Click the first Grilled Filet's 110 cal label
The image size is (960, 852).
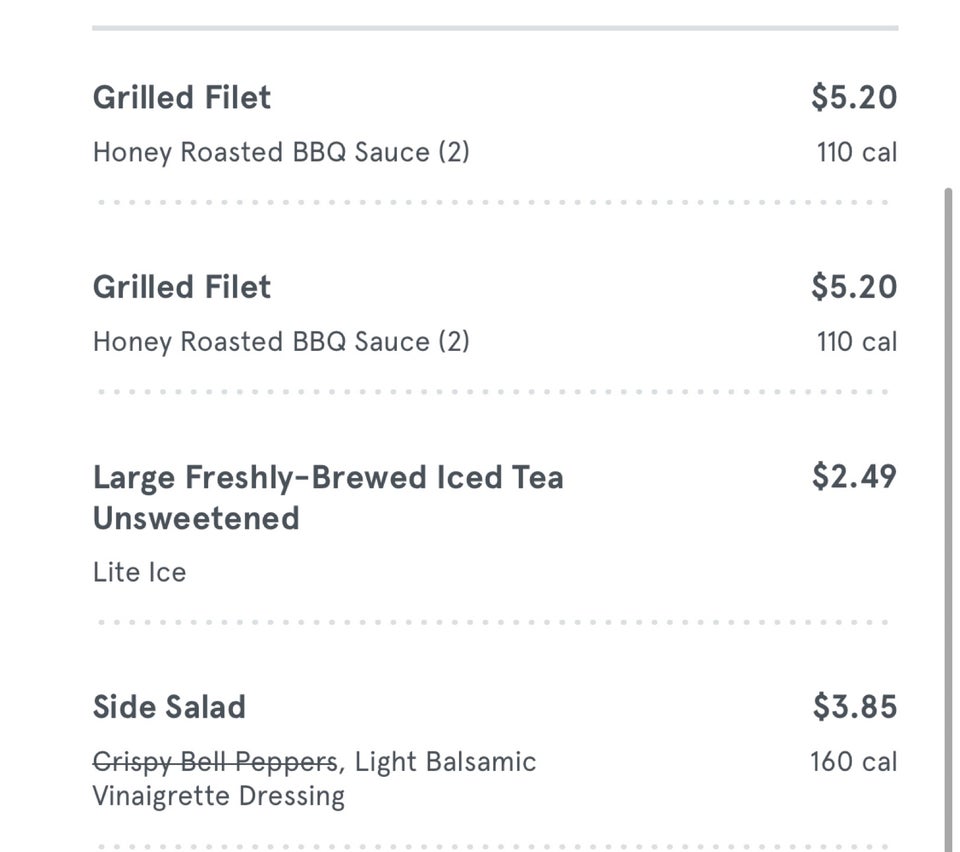click(856, 153)
